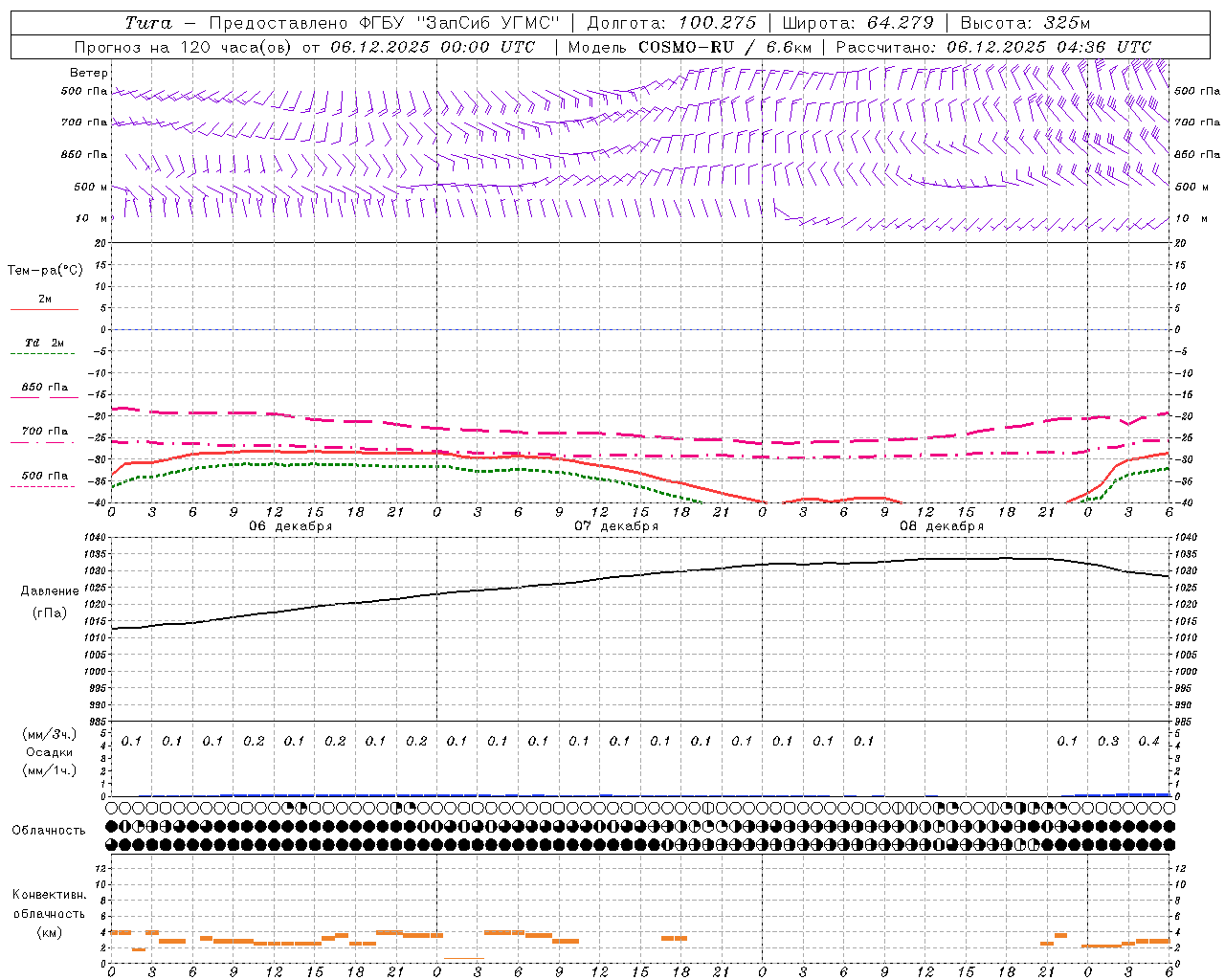
Task: Click the 2м temperature legend entry
Action: (45, 300)
